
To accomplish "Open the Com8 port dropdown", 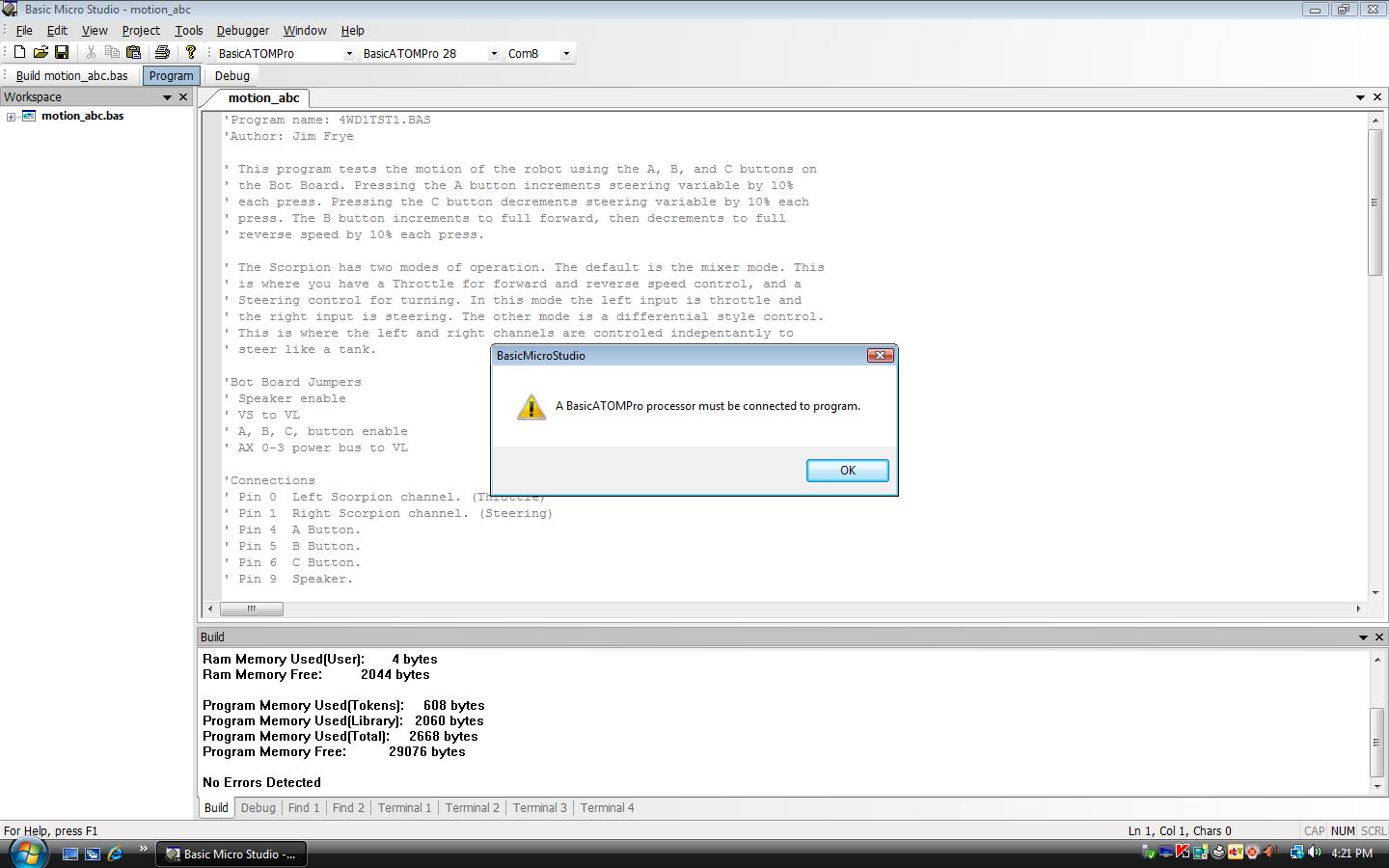I will coord(566,54).
